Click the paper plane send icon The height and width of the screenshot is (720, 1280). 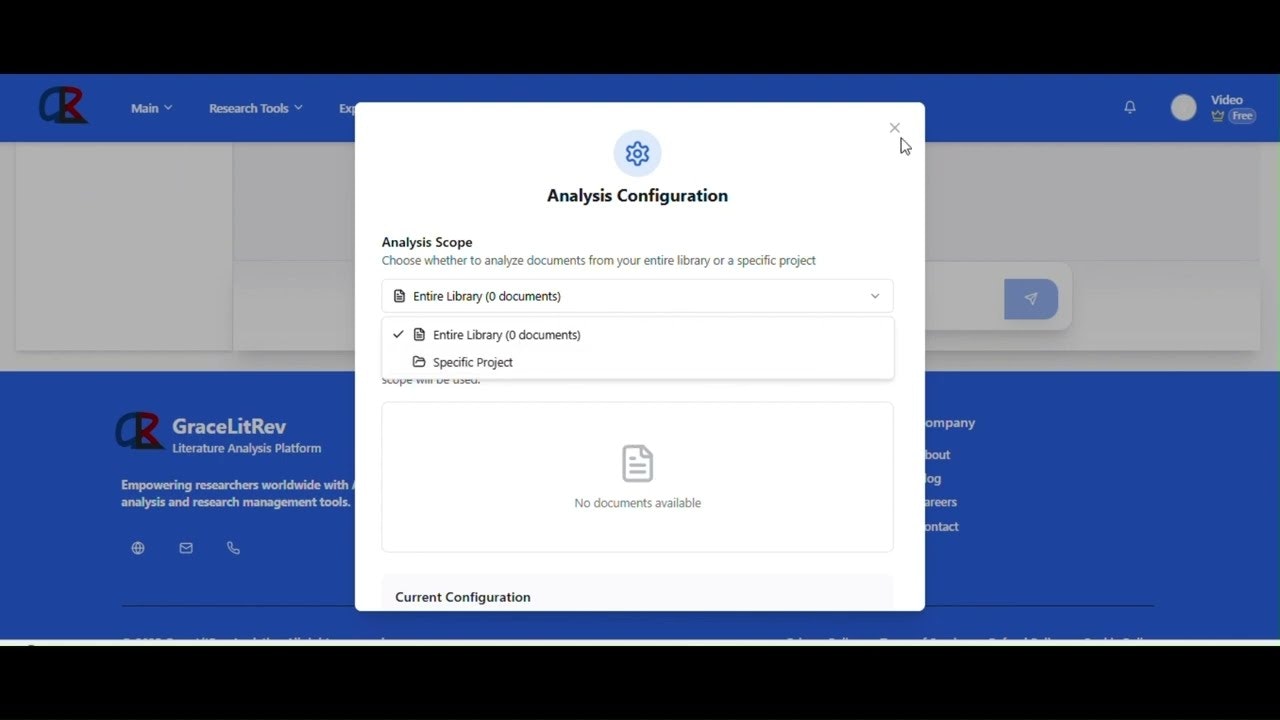click(x=1030, y=298)
